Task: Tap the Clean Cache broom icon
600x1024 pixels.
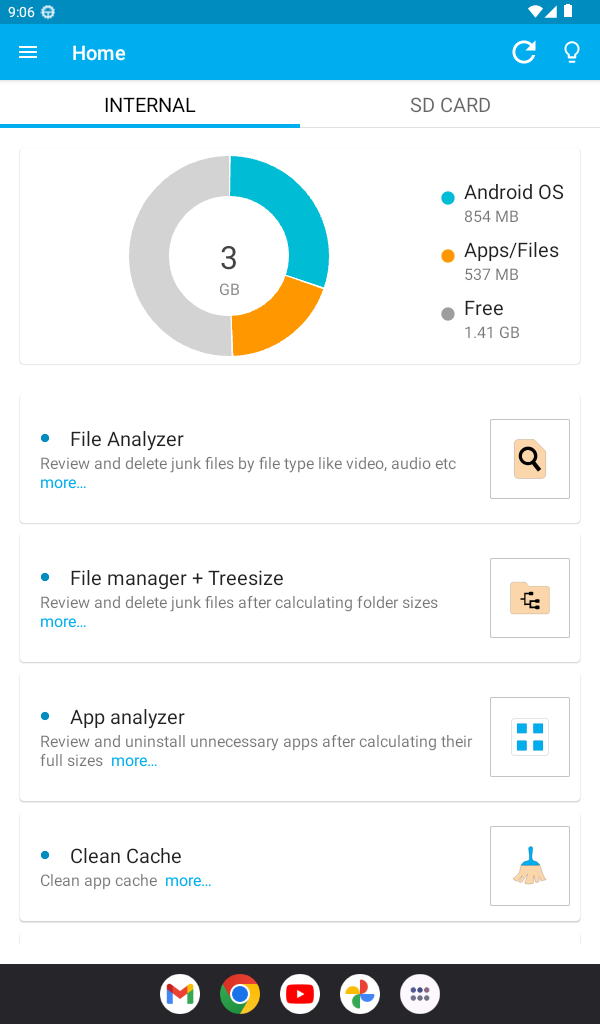Action: click(529, 866)
